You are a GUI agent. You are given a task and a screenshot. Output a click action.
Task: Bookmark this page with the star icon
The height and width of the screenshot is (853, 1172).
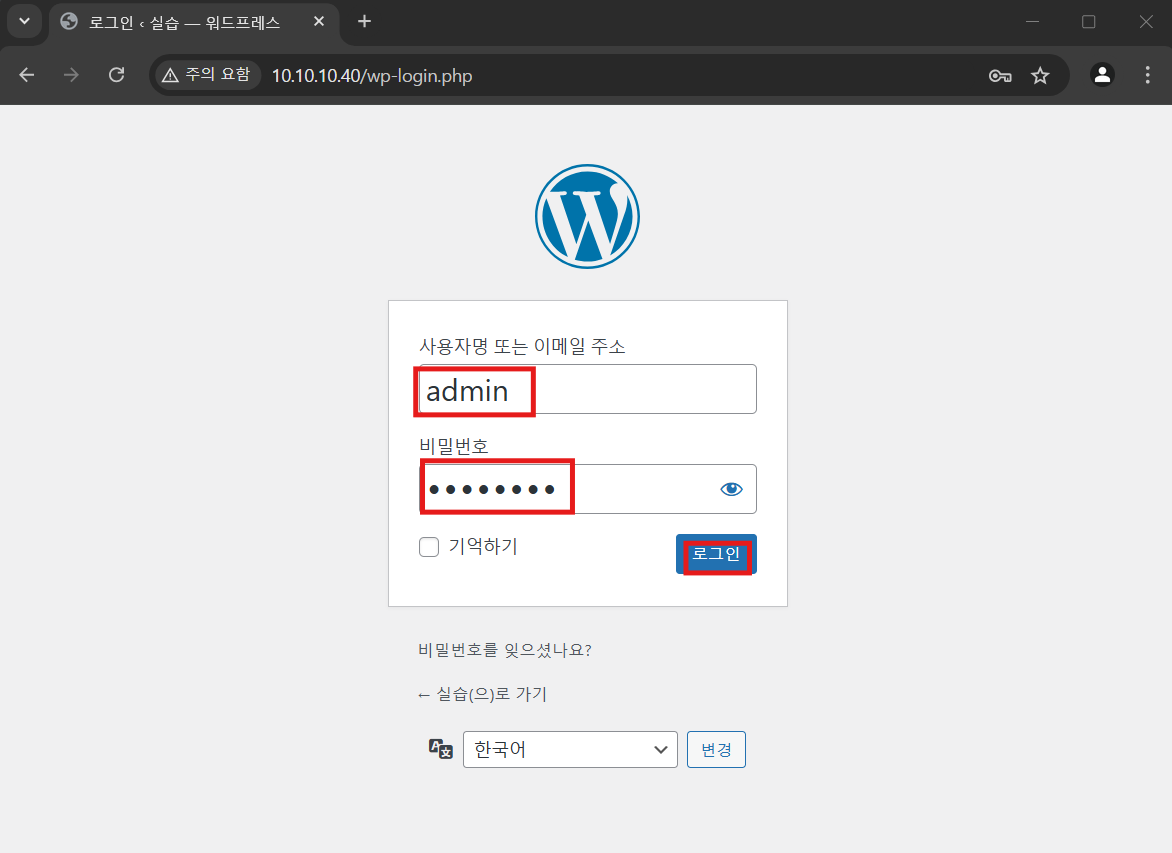point(1040,76)
